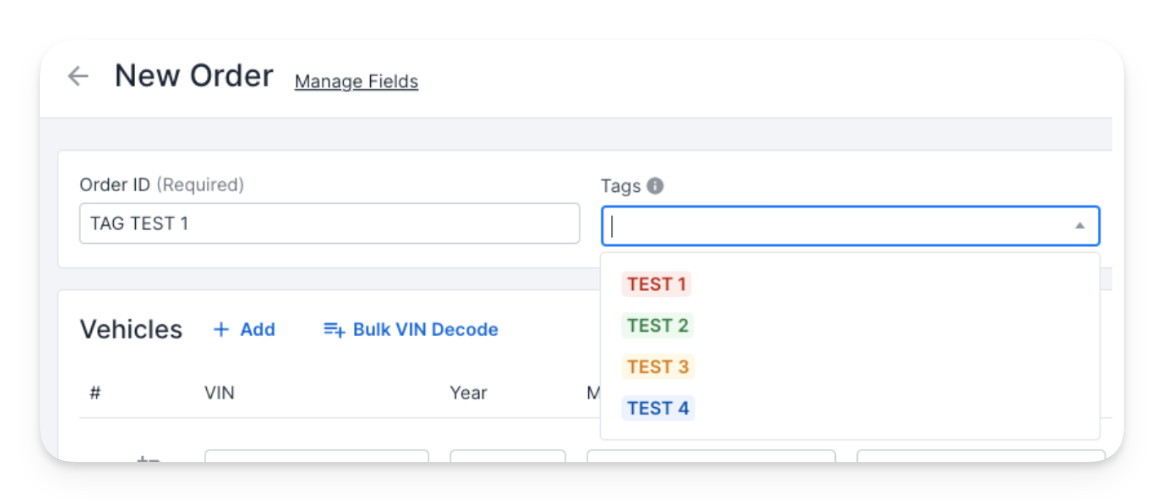Click the Order ID (Required) label
This screenshot has width=1164, height=502.
click(162, 185)
